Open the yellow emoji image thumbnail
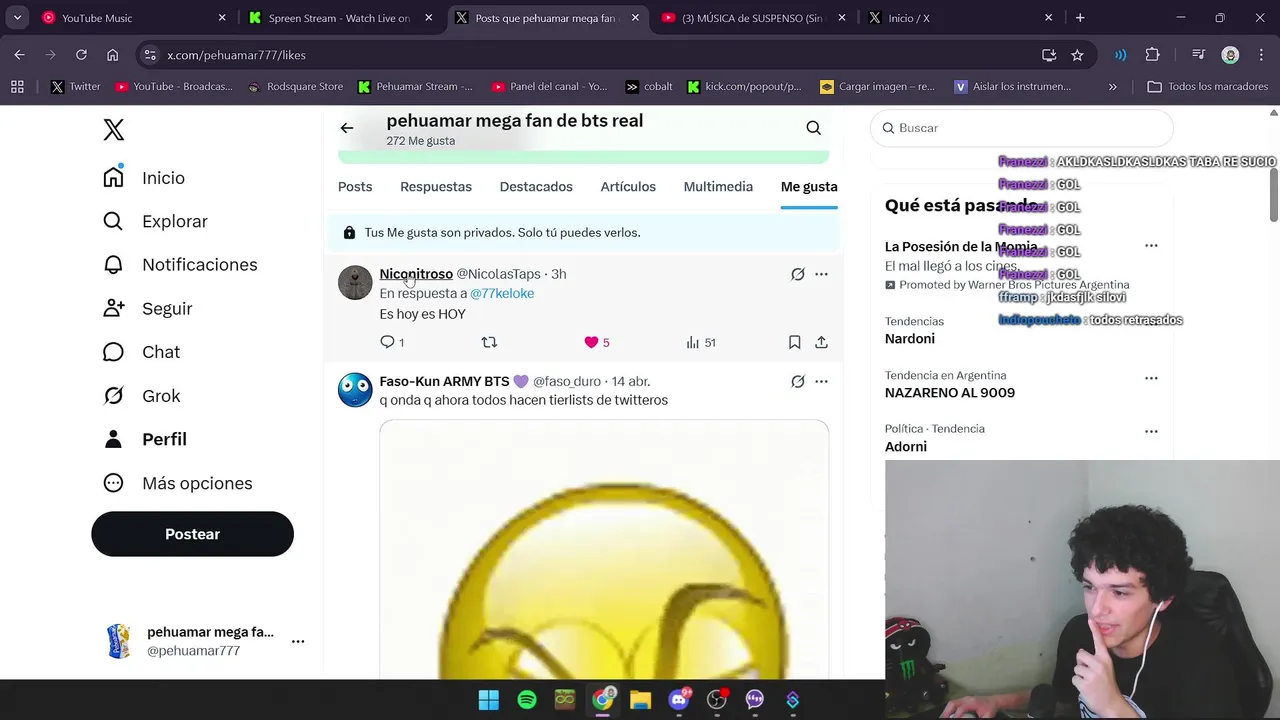1280x720 pixels. [x=604, y=550]
